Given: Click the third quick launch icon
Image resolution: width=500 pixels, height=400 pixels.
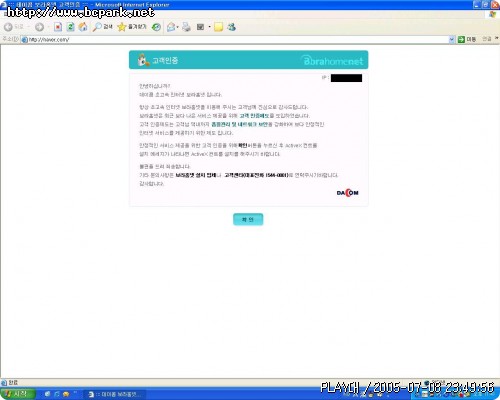Looking at the screenshot, I should click(x=66, y=394).
